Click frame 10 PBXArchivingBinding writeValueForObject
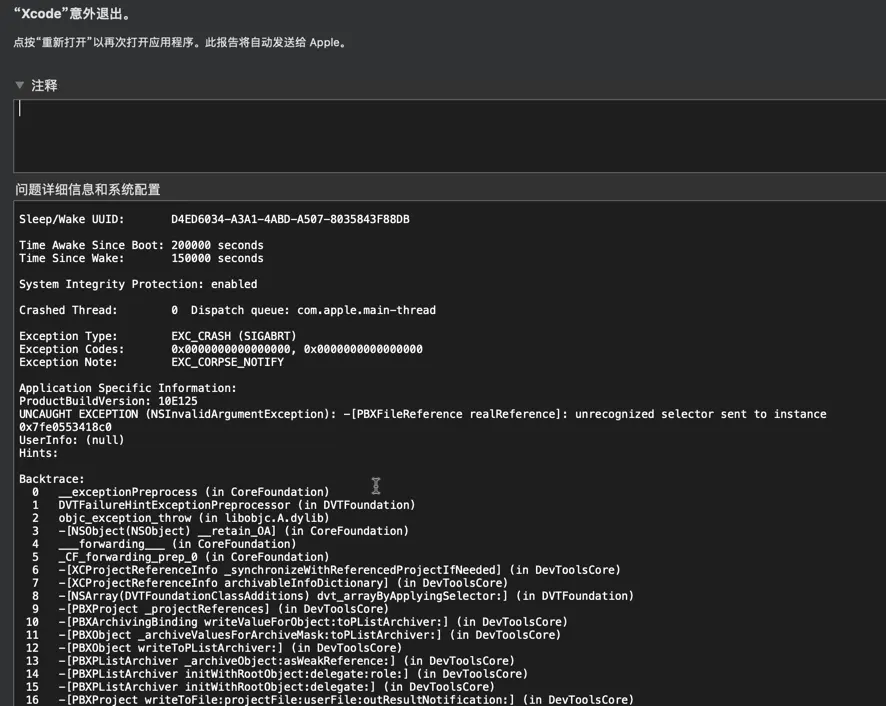The height and width of the screenshot is (706, 886). tap(297, 622)
